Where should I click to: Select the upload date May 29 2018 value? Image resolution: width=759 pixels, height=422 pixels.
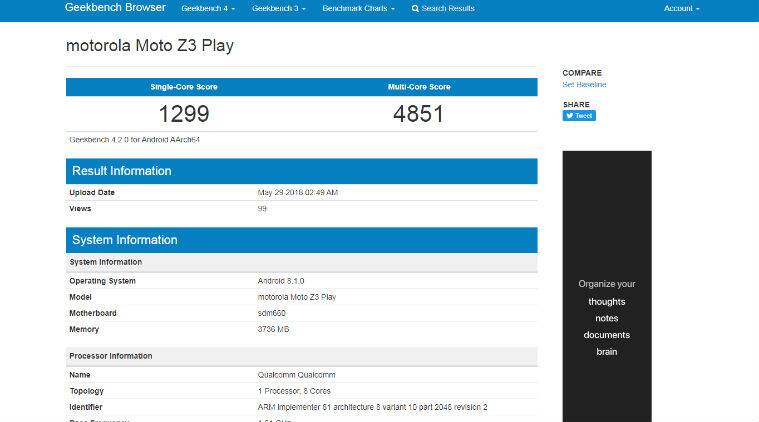(x=298, y=193)
